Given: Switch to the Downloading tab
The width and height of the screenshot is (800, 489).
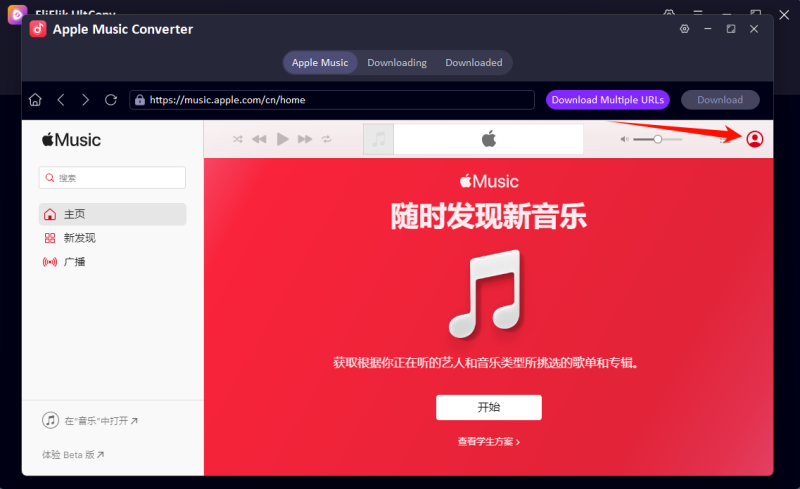Looking at the screenshot, I should point(397,62).
